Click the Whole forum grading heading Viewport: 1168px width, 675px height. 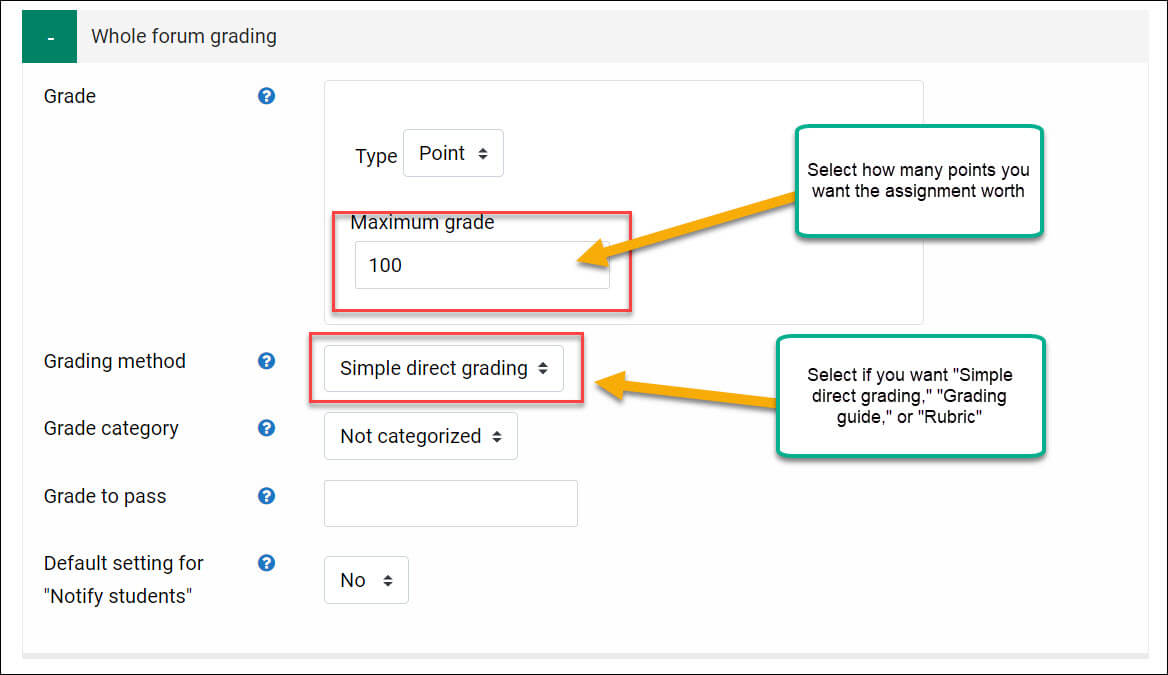pyautogui.click(x=184, y=37)
